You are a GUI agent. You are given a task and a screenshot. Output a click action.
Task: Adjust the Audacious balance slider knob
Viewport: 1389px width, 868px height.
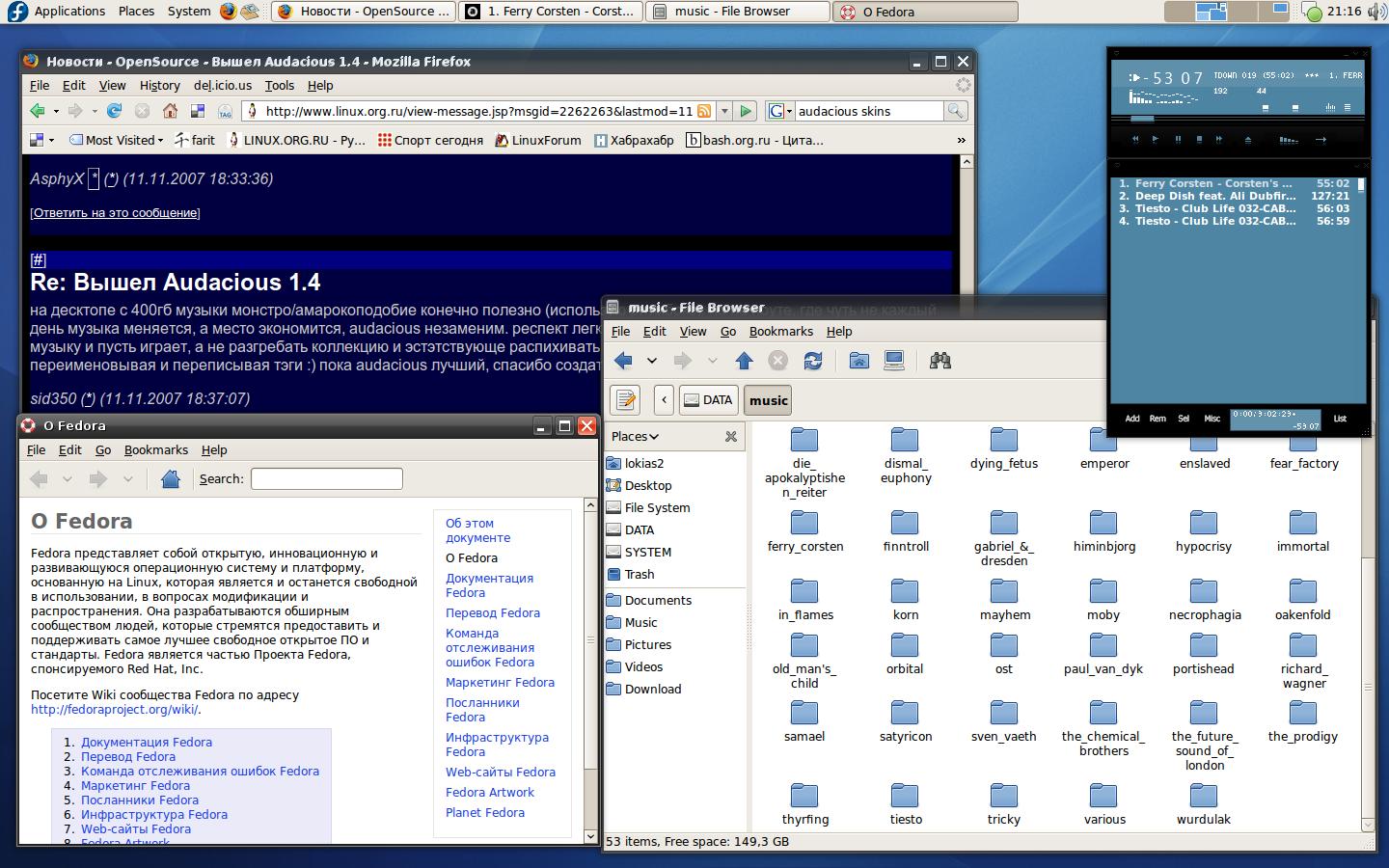(x=1294, y=107)
